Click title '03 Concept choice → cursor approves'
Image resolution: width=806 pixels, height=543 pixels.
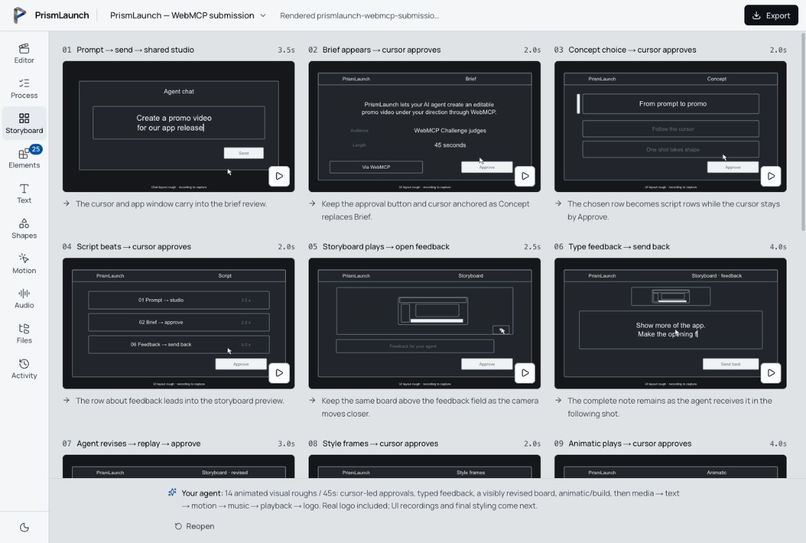(625, 50)
